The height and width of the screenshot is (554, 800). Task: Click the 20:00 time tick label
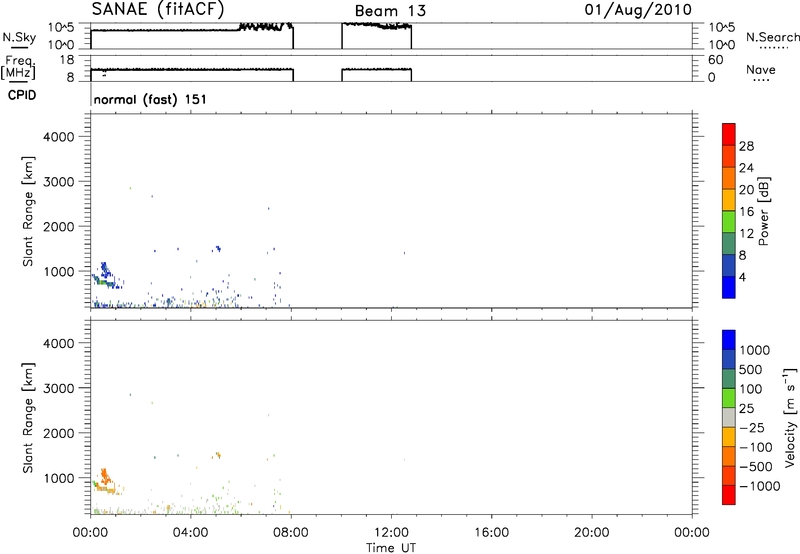(x=592, y=533)
